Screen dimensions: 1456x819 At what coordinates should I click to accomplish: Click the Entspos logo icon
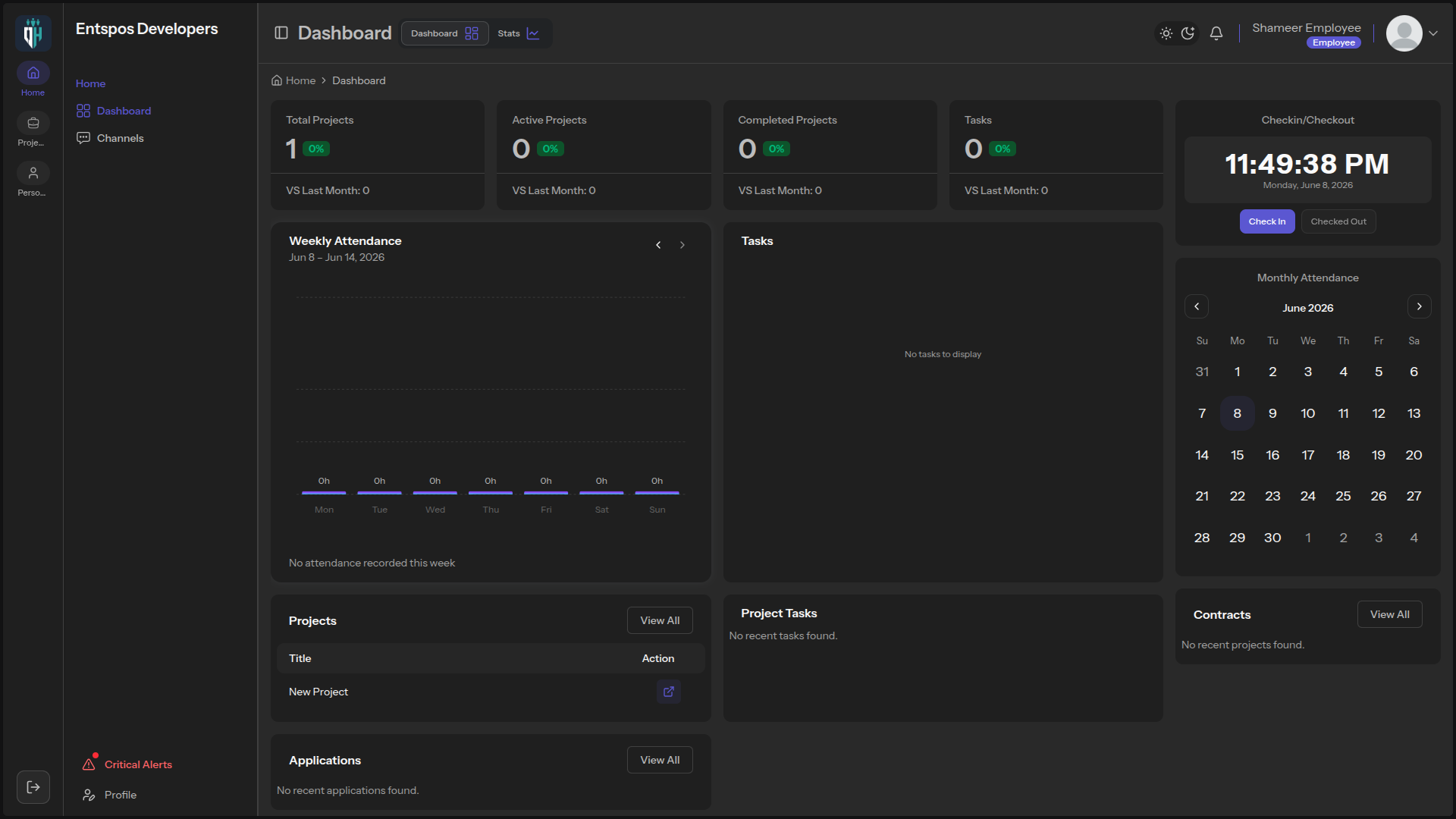[33, 33]
